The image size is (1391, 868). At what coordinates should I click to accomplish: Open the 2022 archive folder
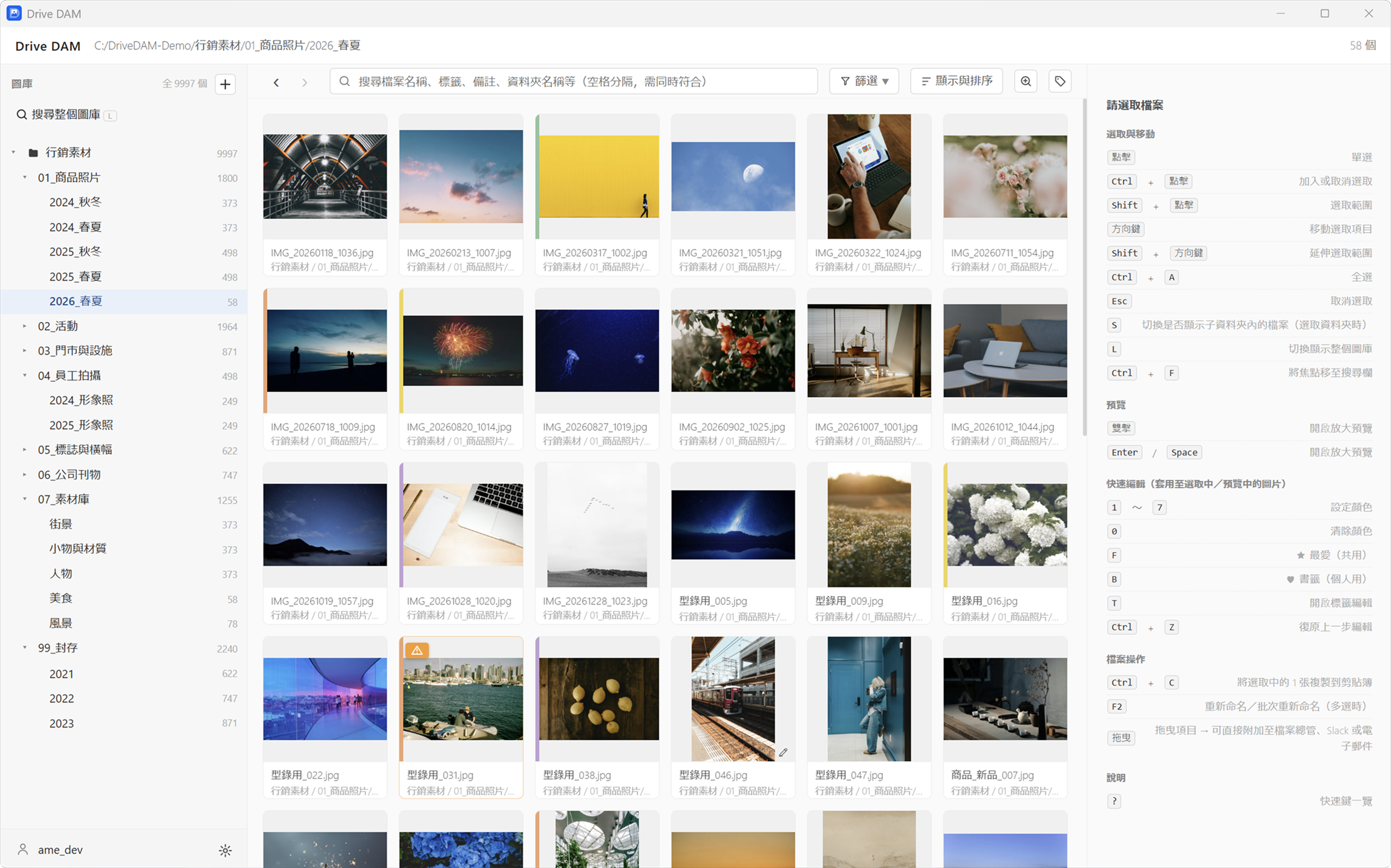click(x=124, y=699)
